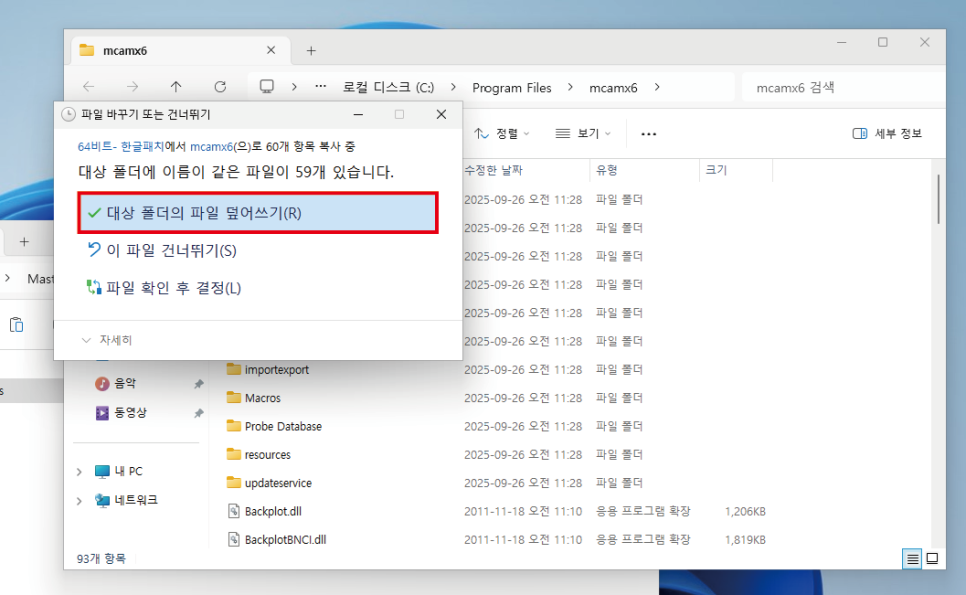Open 동영상 in the navigation pane
This screenshot has width=966, height=595.
tap(129, 412)
